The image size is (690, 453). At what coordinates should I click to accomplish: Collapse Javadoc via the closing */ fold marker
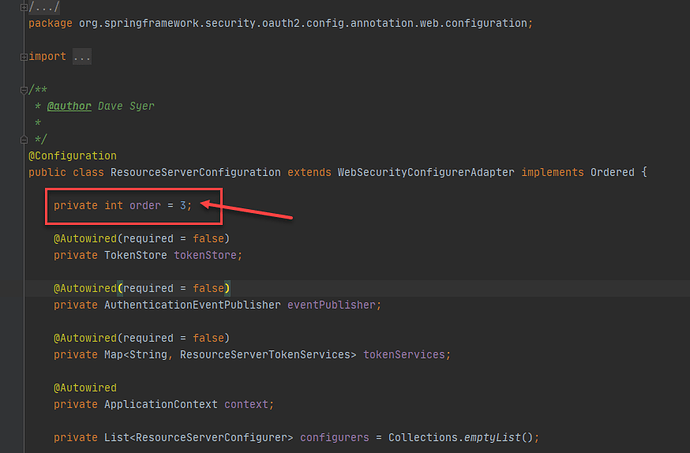[x=24, y=140]
